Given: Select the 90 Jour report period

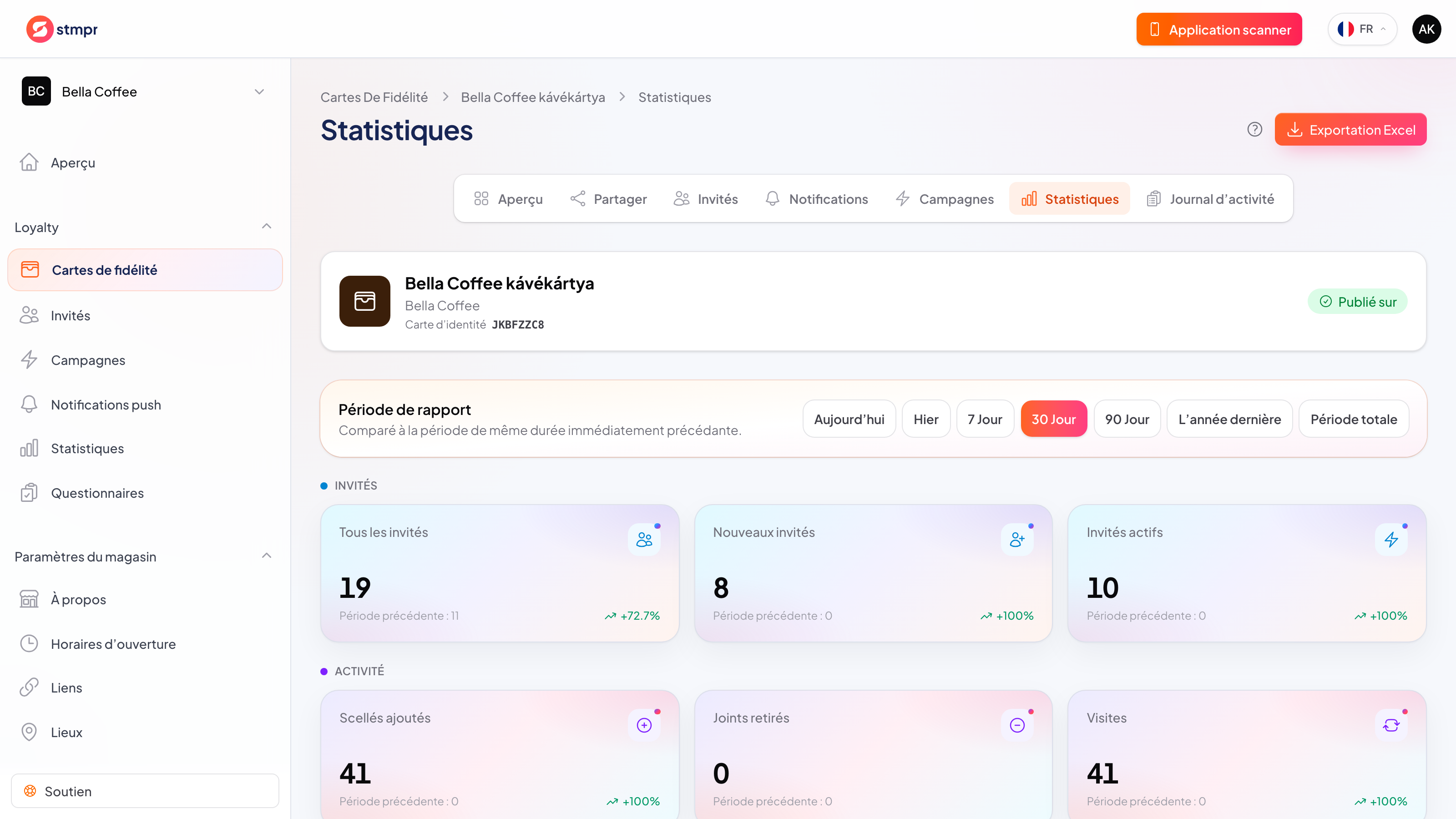Looking at the screenshot, I should coord(1127,419).
